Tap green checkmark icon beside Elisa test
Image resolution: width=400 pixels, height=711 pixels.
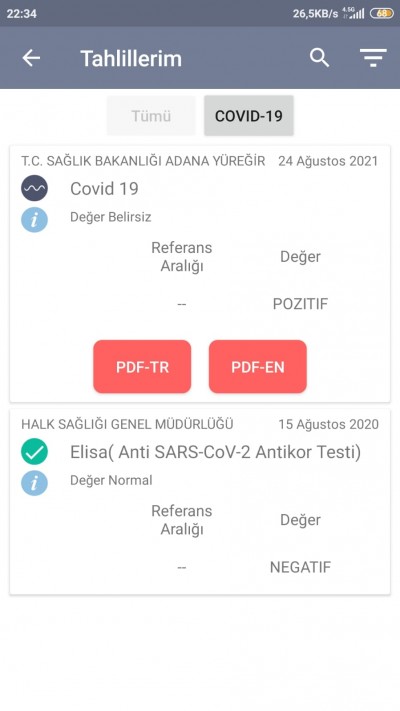pyautogui.click(x=34, y=452)
